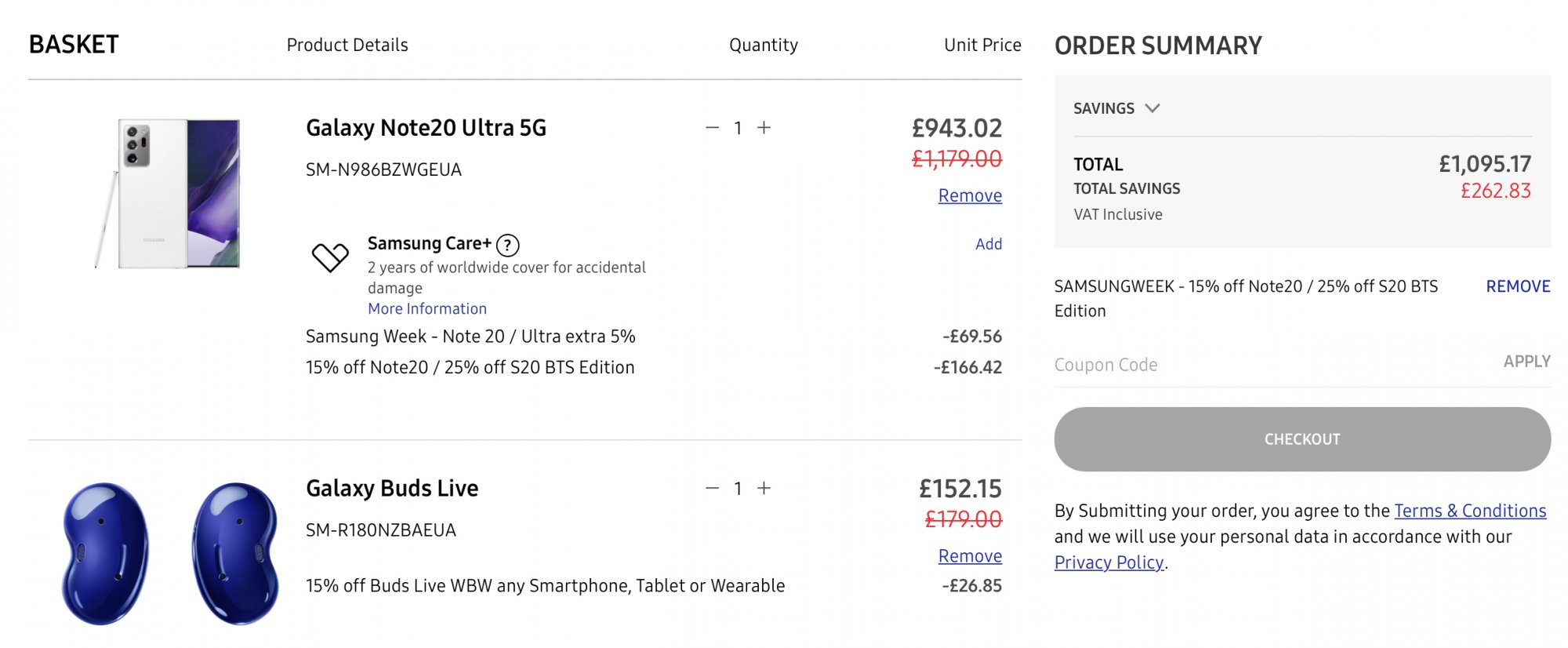Open Samsung Care+ question mark help icon
This screenshot has height=648, width=1568.
[x=508, y=246]
